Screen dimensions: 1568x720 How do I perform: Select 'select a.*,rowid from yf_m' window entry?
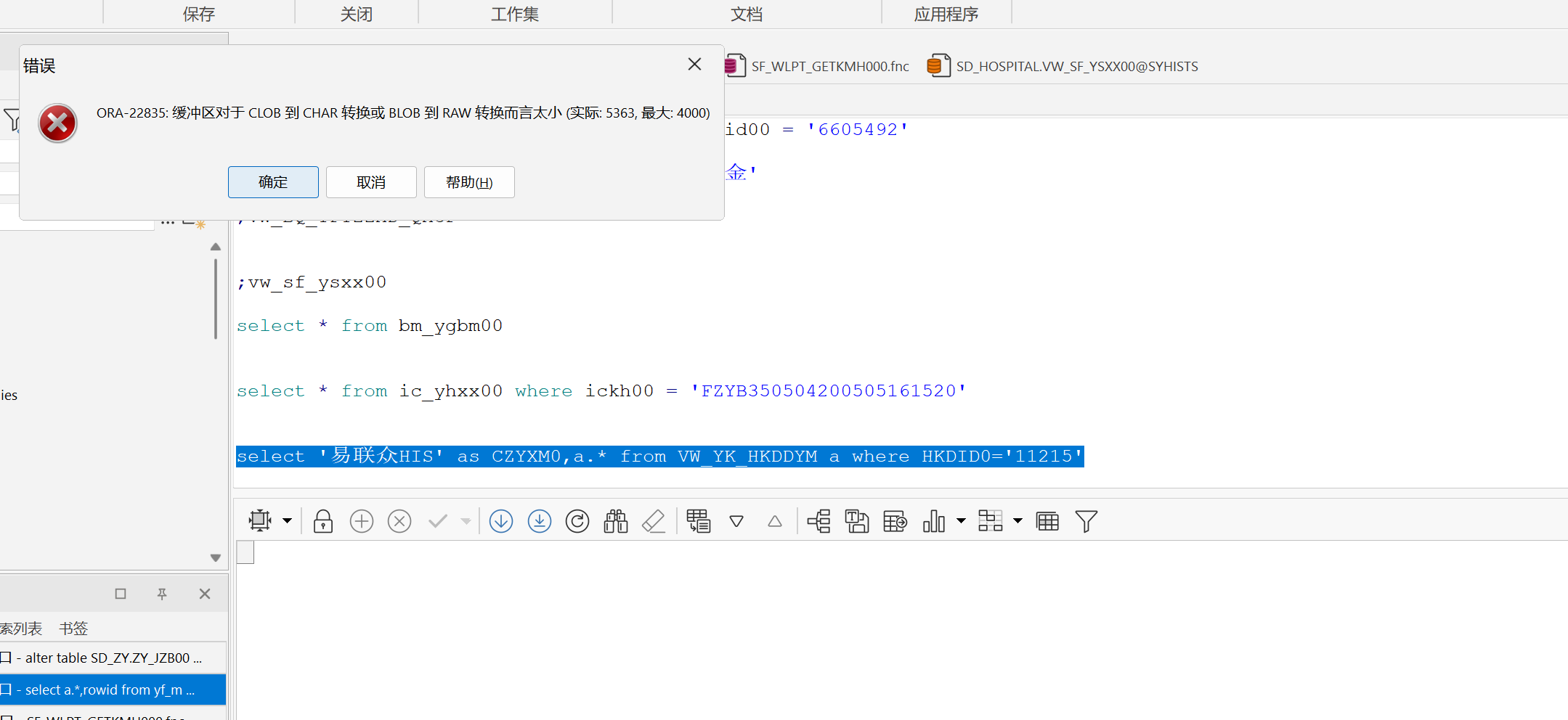(113, 690)
